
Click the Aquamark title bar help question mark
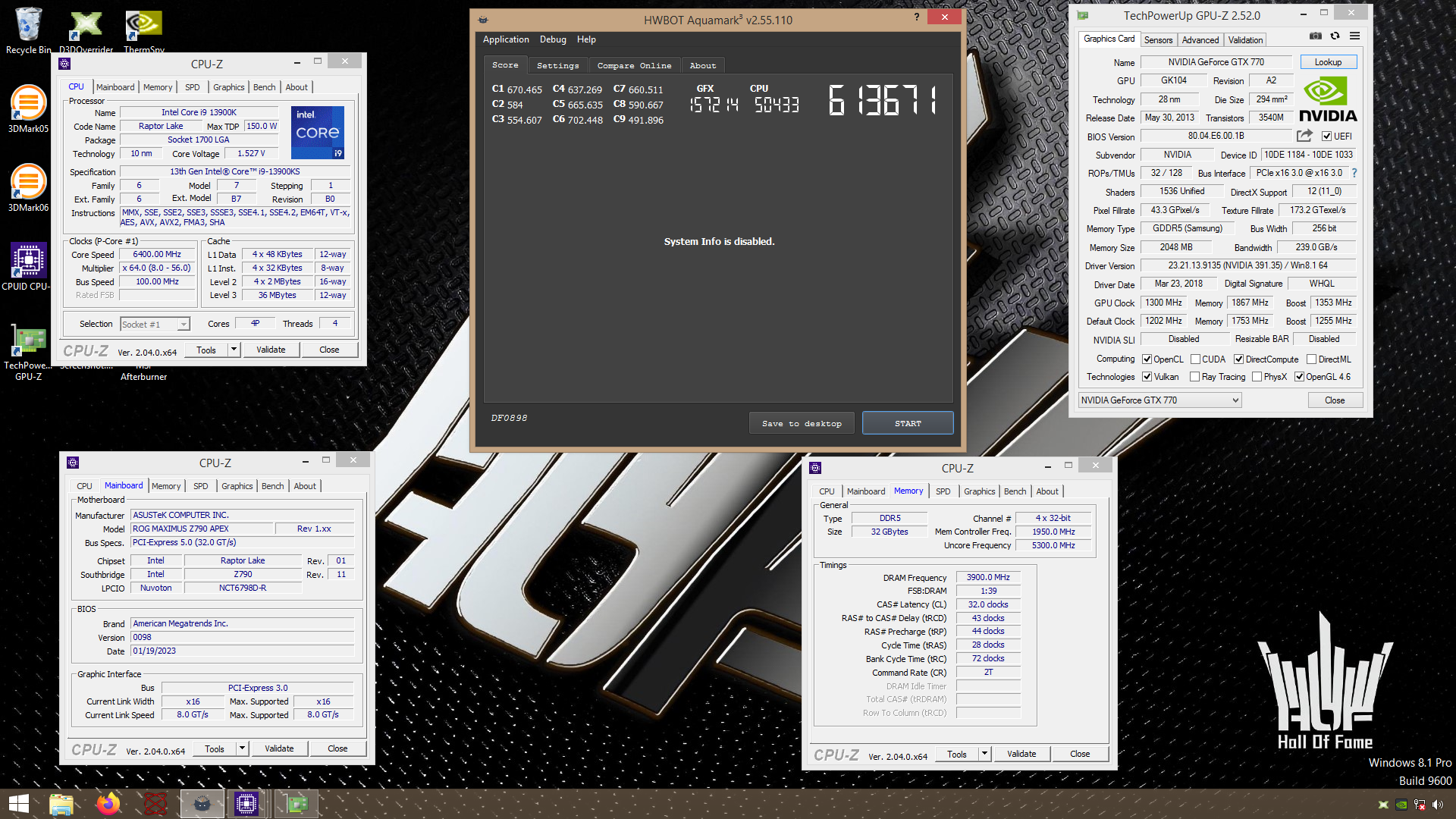pyautogui.click(x=916, y=17)
